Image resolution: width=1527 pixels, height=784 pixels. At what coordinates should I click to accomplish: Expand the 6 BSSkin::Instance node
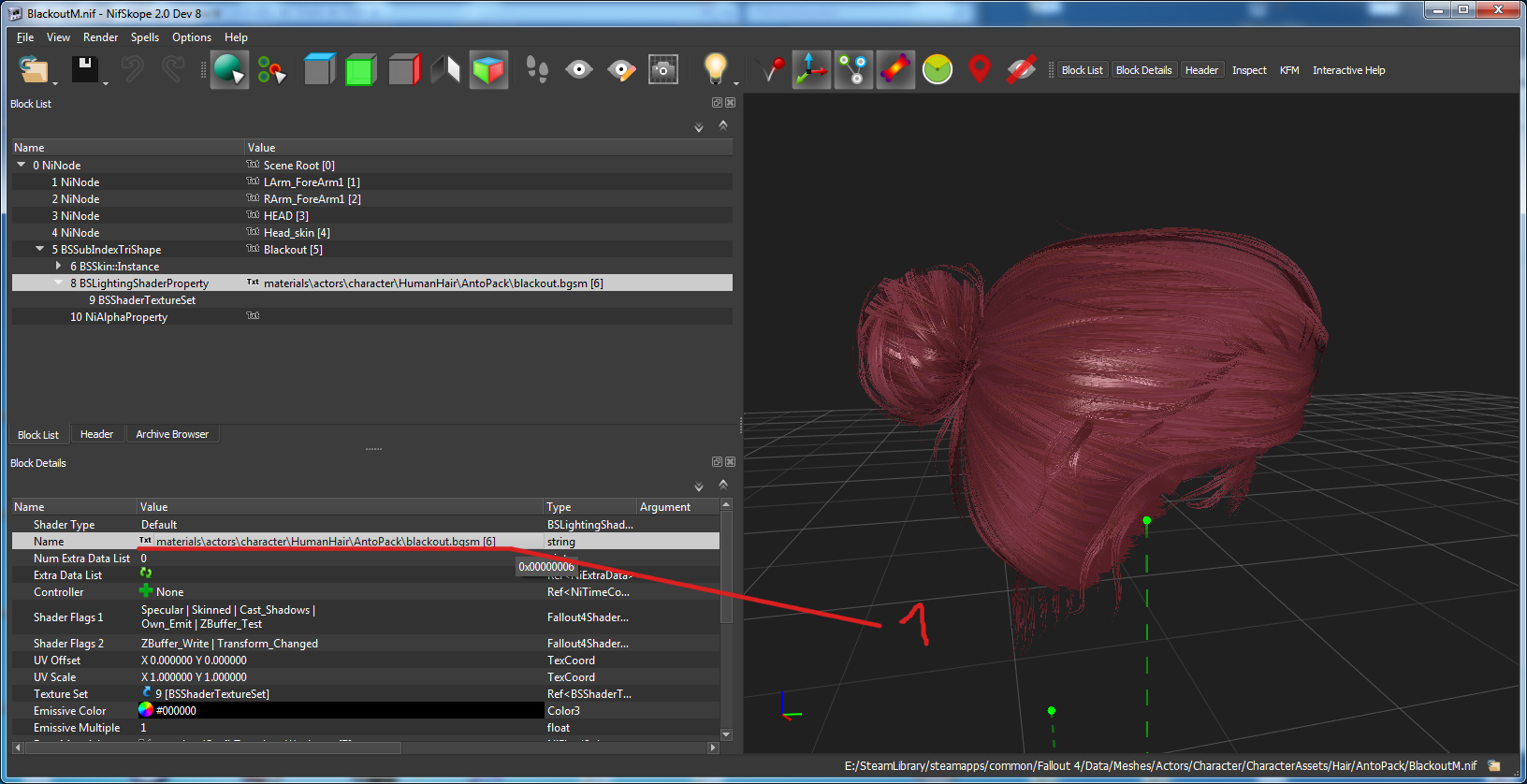click(59, 266)
